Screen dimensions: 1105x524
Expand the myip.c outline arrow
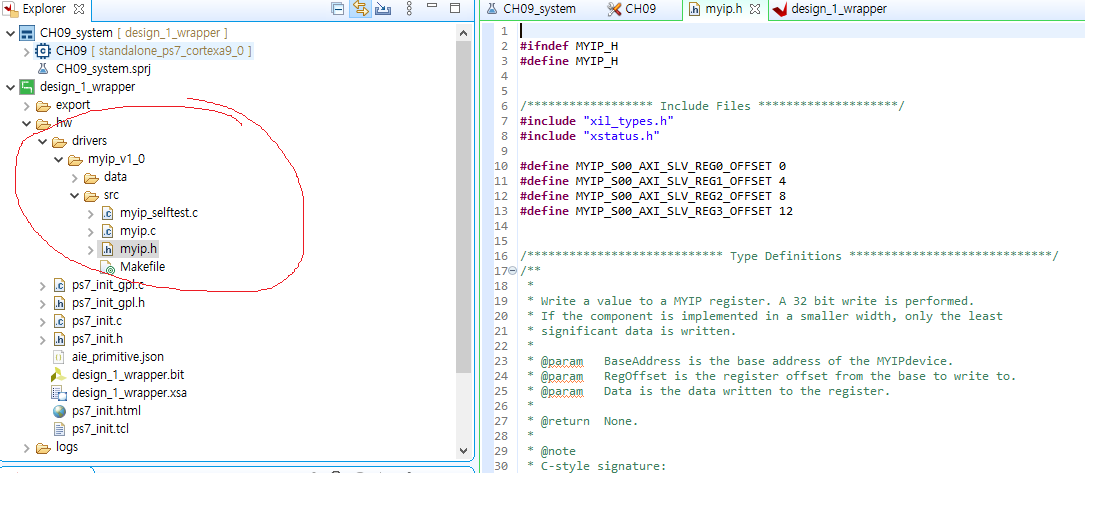[x=90, y=231]
